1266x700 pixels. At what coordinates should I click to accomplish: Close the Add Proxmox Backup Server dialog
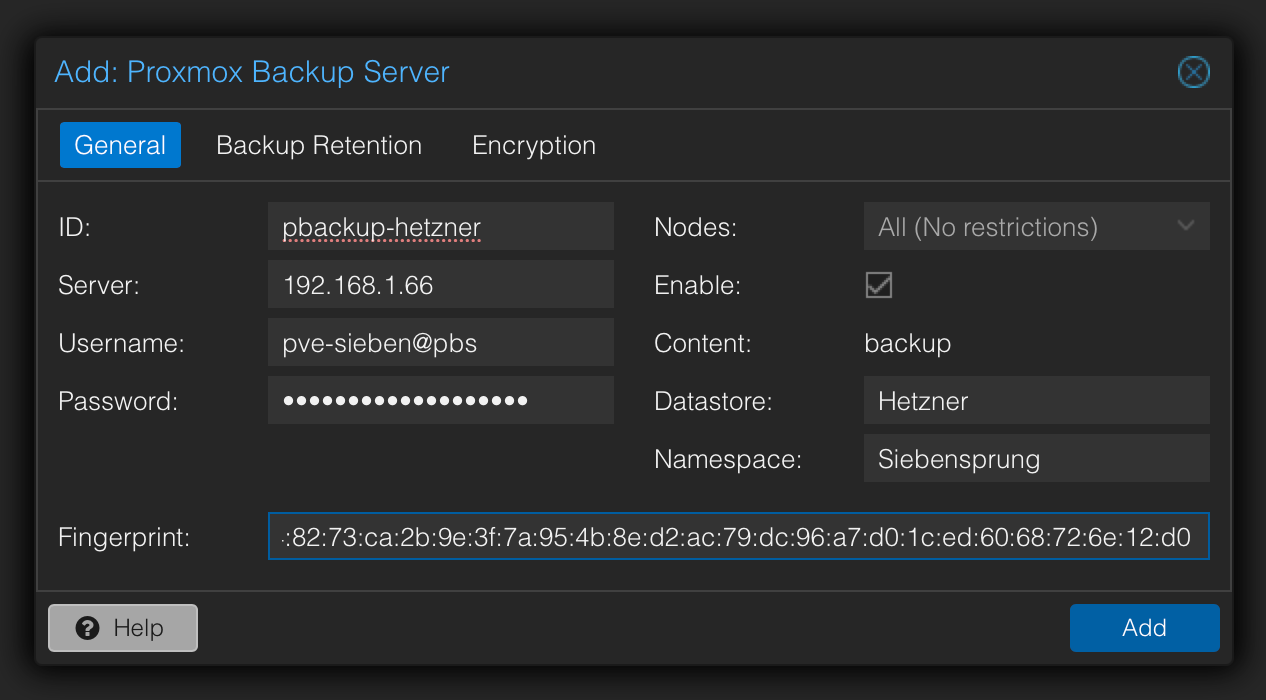[x=1193, y=73]
